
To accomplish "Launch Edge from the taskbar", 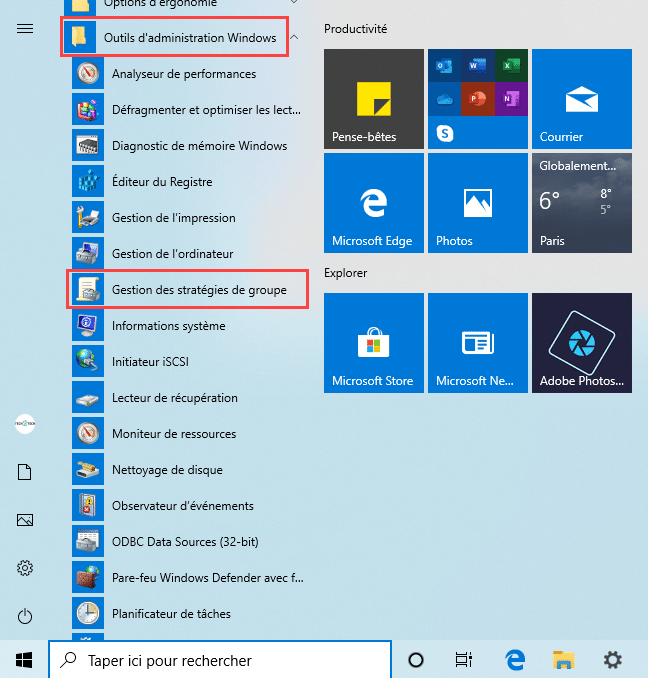I will tap(515, 660).
